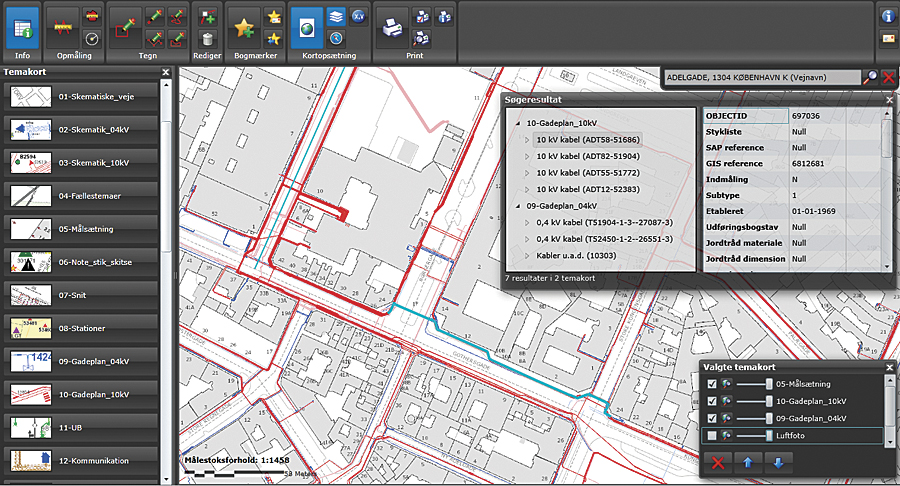Expand the 10 kV kabel (ADT82-51904) item
The image size is (900, 486).
pyautogui.click(x=528, y=157)
